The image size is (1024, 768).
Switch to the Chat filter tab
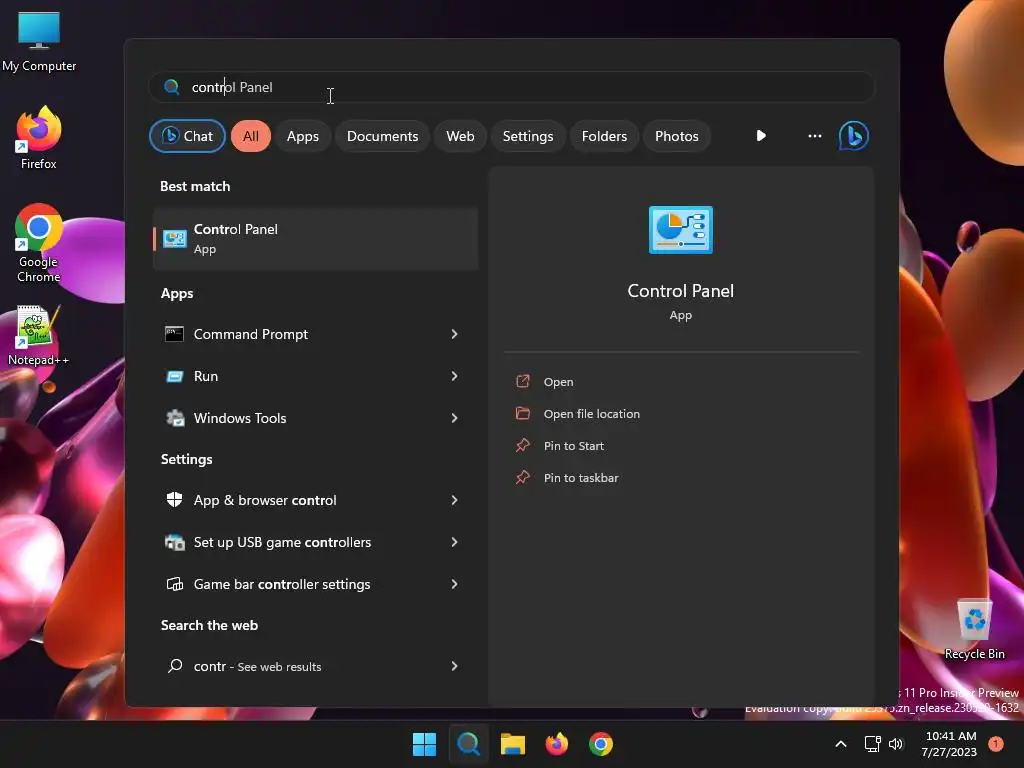pyautogui.click(x=187, y=136)
